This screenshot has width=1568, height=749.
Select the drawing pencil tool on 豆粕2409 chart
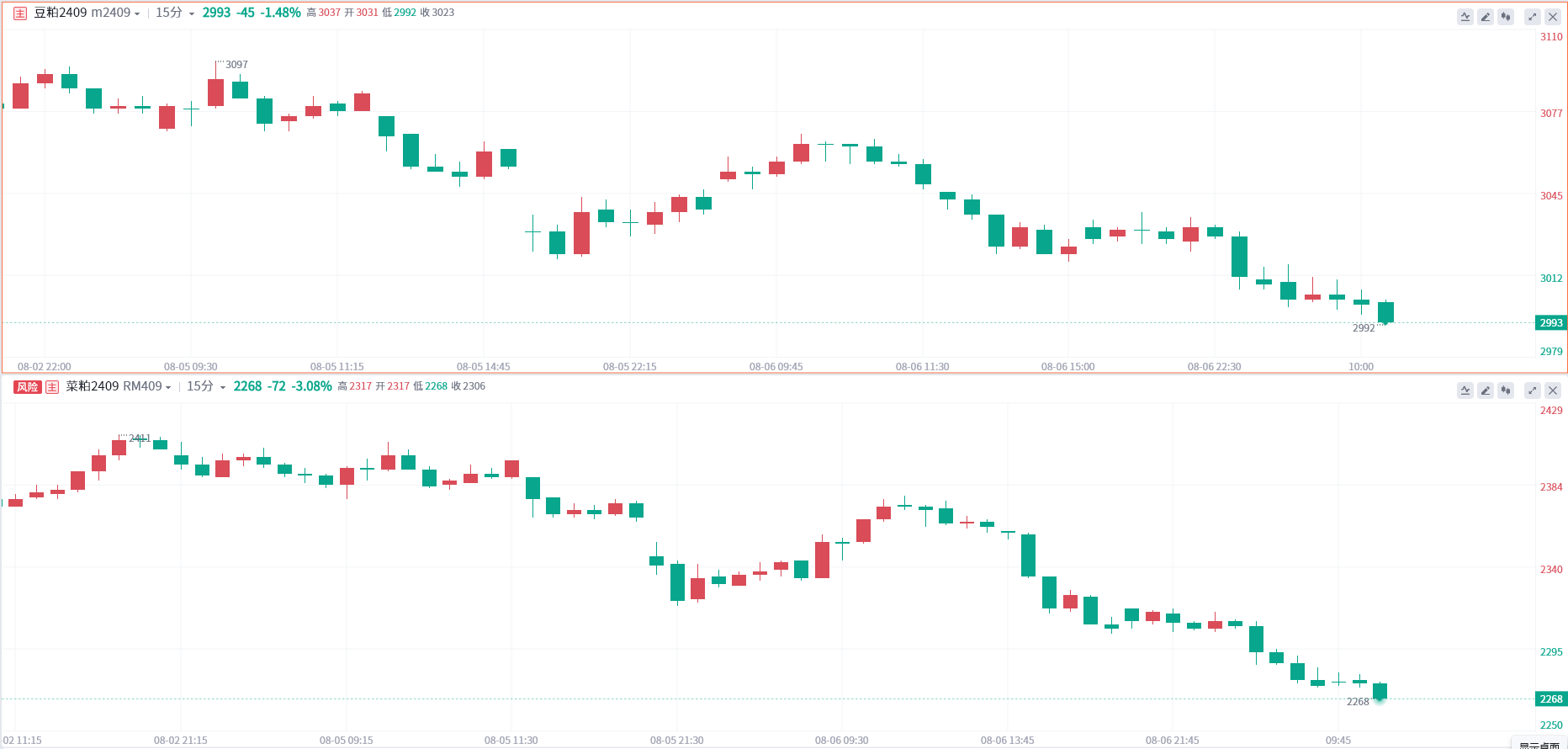point(1486,17)
